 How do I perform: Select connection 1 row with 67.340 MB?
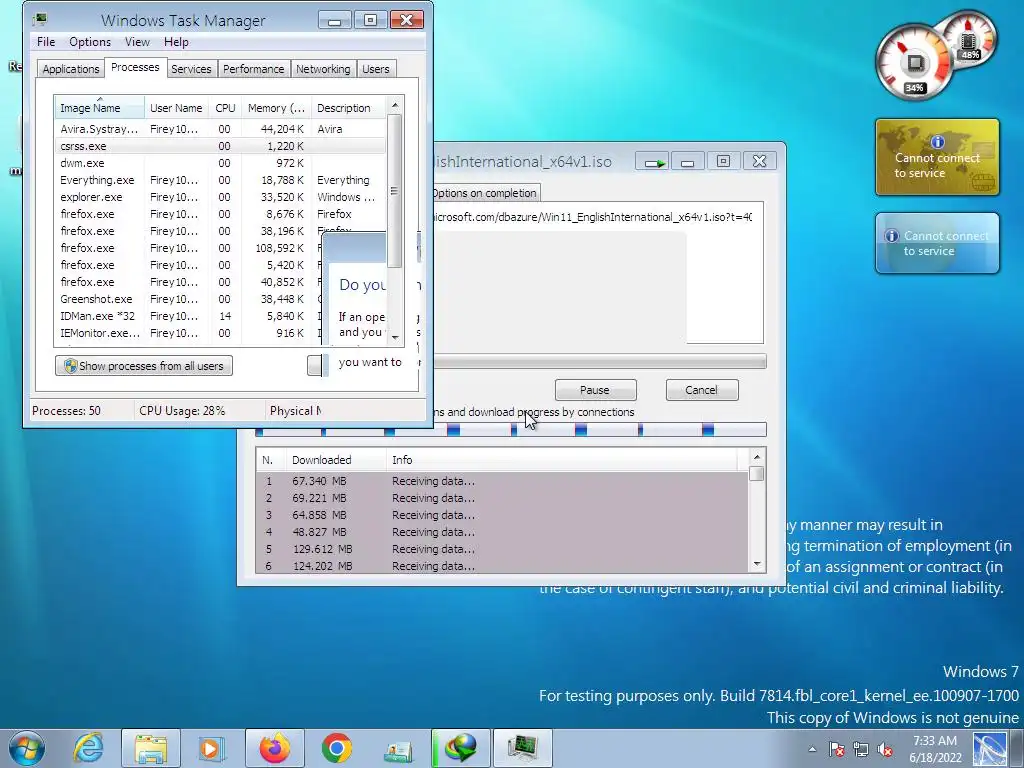(x=502, y=481)
